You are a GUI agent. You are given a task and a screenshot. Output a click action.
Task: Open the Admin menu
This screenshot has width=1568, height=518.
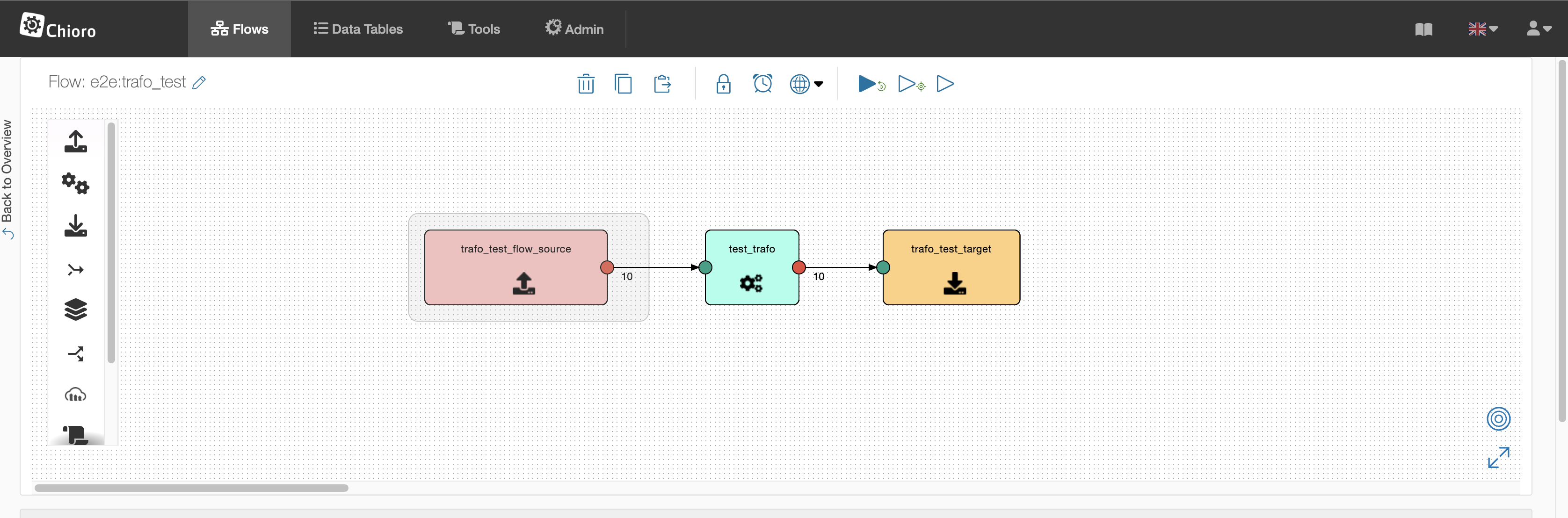(x=574, y=29)
